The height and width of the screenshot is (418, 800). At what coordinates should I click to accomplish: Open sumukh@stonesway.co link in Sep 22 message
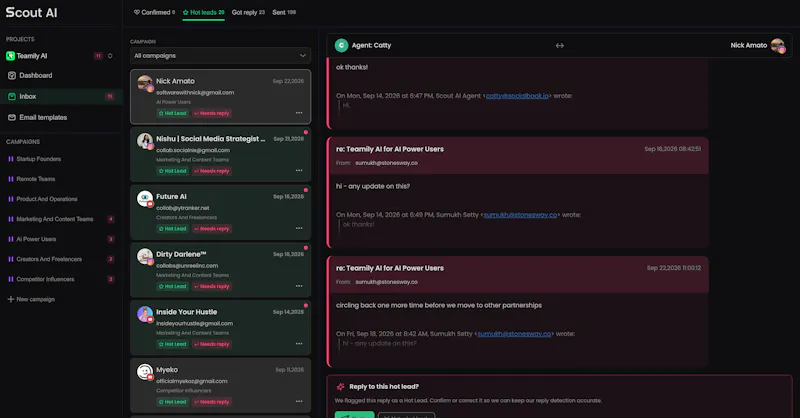click(x=514, y=334)
